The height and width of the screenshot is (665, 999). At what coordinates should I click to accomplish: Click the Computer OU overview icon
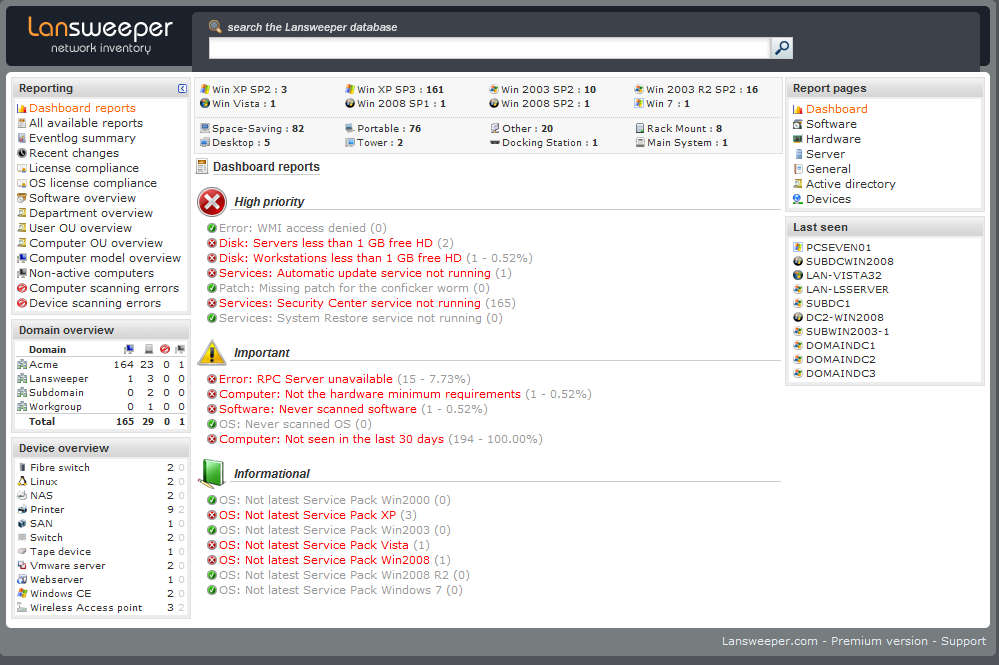(x=22, y=243)
